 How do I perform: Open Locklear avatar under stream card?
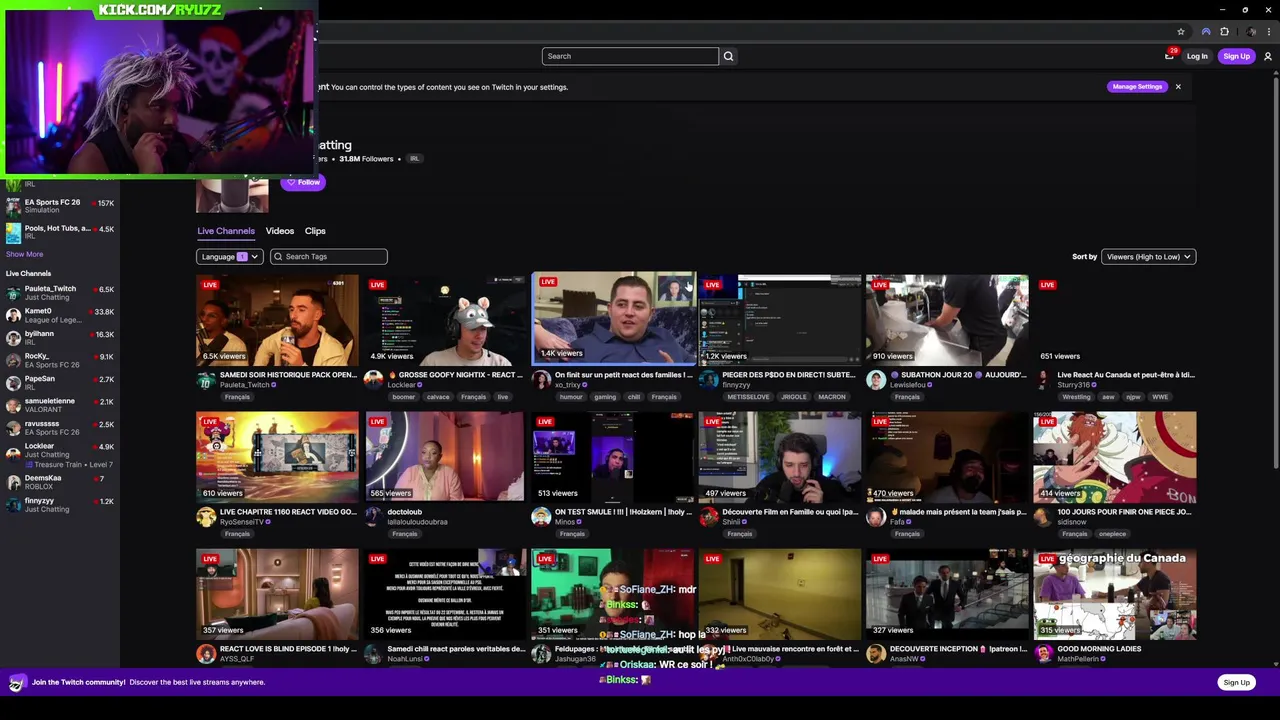click(373, 380)
